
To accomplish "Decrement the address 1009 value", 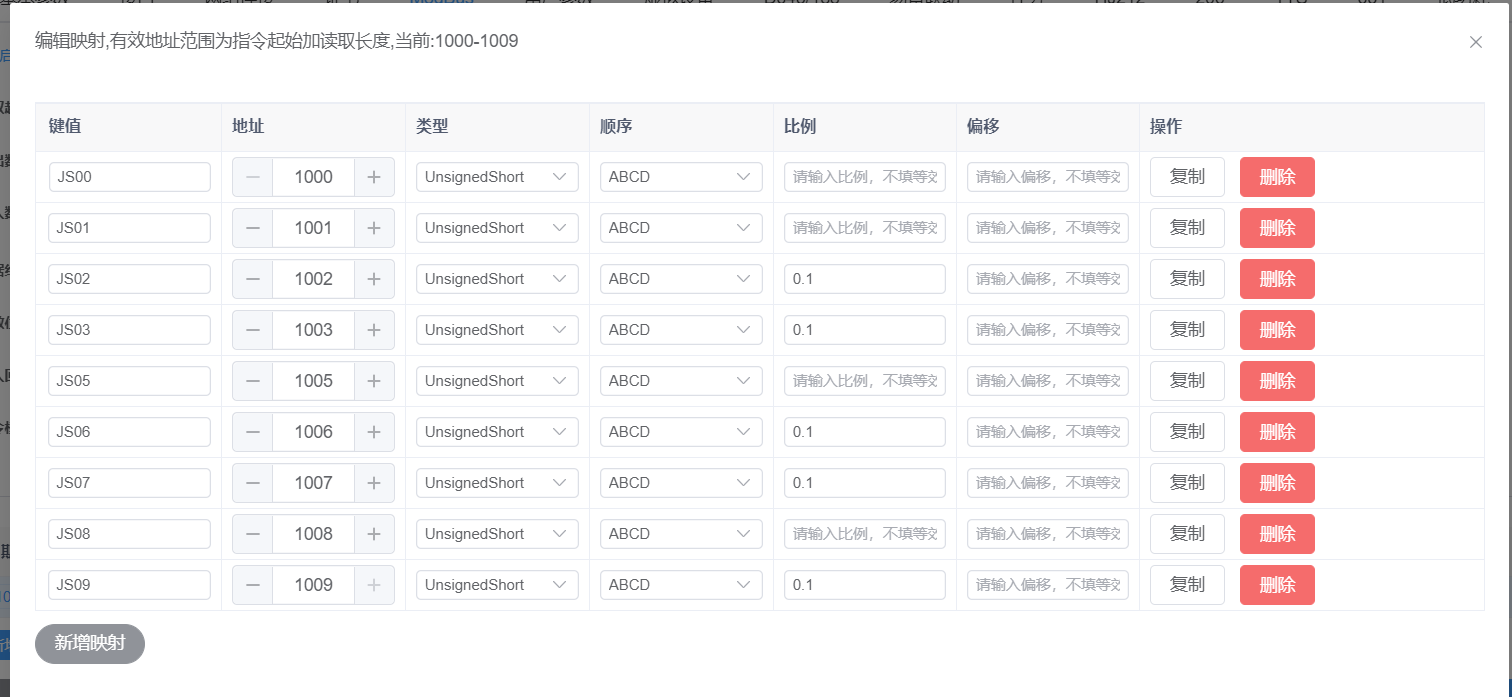I will click(x=253, y=585).
